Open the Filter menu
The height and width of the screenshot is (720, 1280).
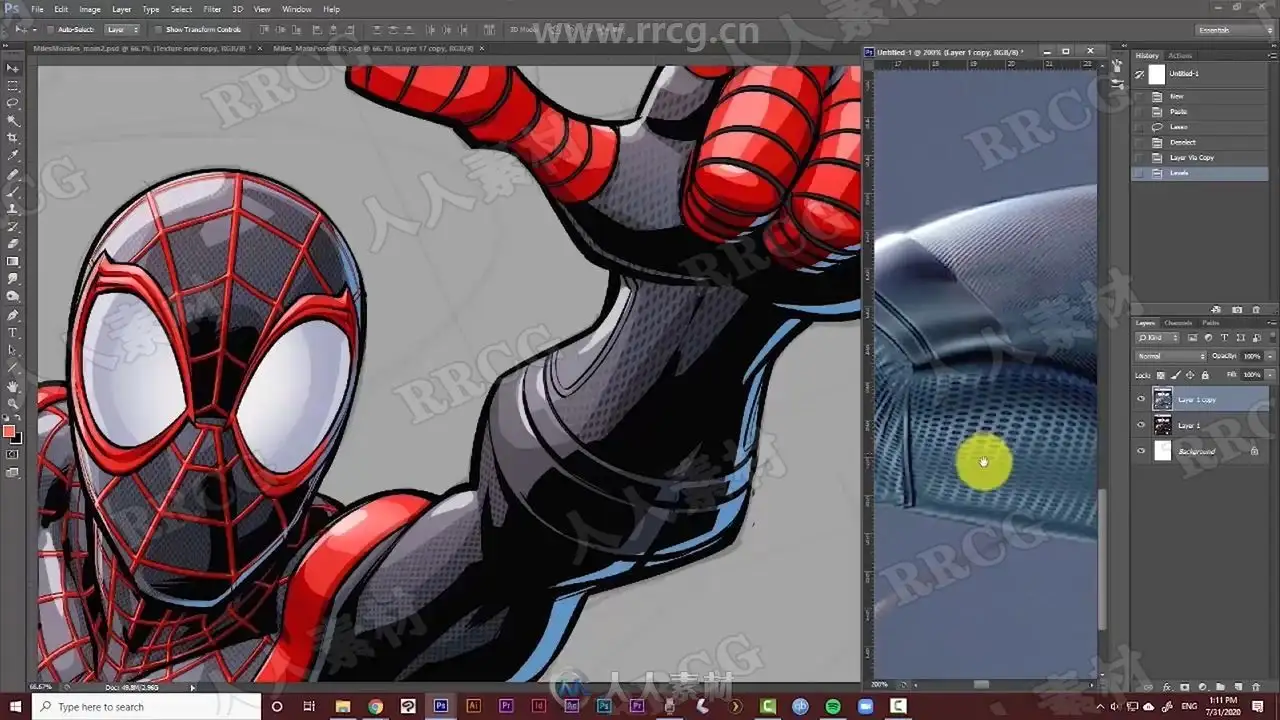(212, 9)
